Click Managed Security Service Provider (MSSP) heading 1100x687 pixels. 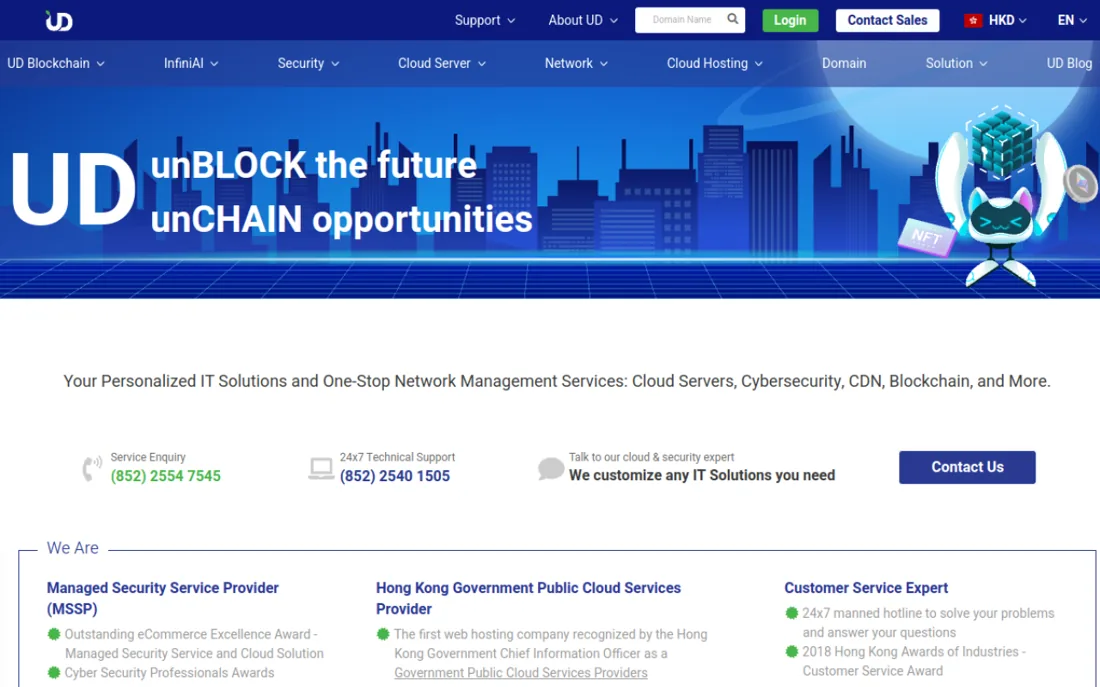(163, 598)
